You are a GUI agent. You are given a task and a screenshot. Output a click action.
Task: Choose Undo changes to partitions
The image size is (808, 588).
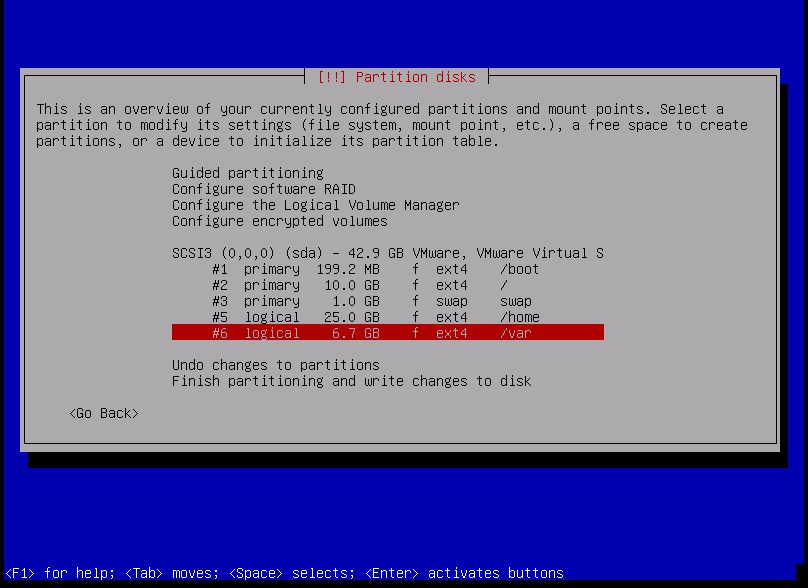pos(275,365)
